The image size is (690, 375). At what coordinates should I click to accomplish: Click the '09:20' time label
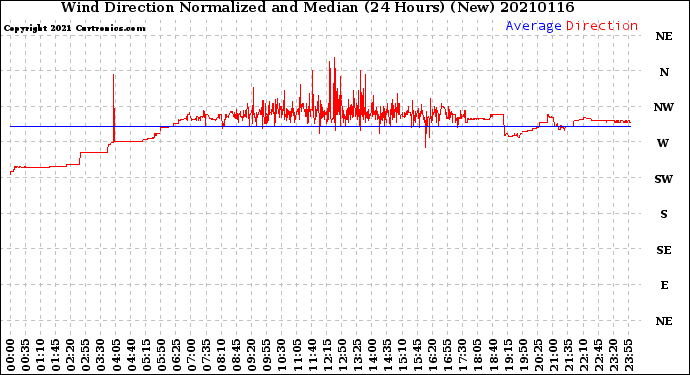(252, 355)
